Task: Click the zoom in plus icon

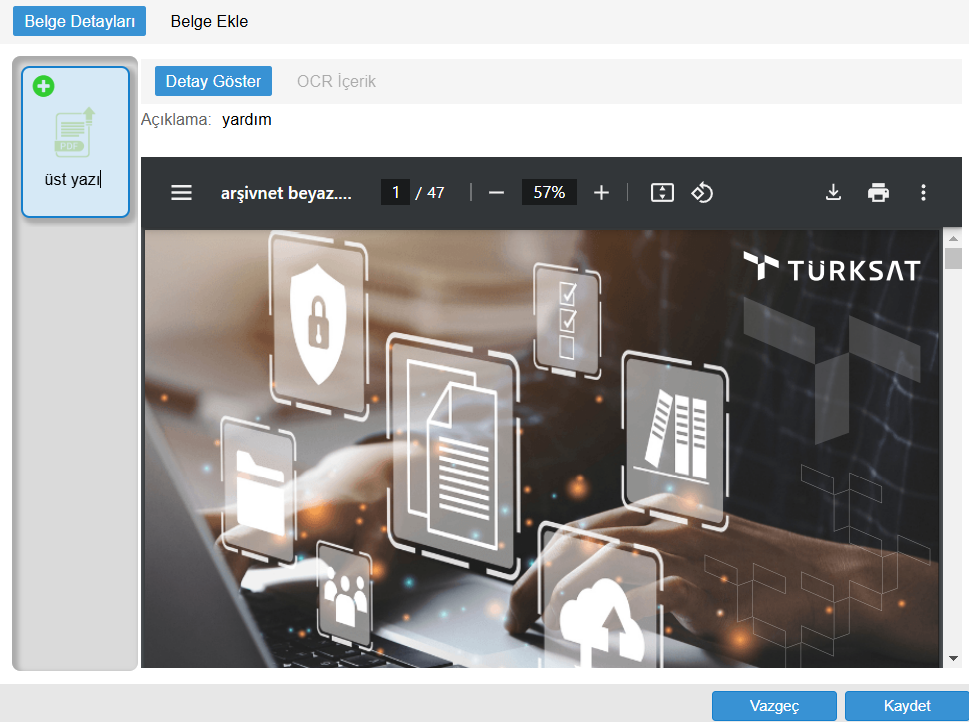Action: click(601, 193)
